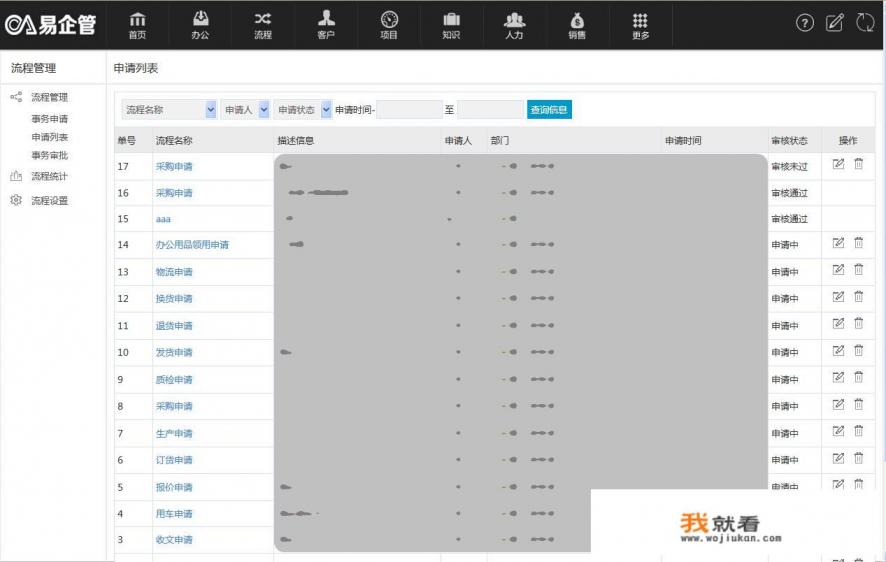Viewport: 886px width, 562px height.
Task: Open 申请列表 in the sidebar
Action: click(50, 137)
